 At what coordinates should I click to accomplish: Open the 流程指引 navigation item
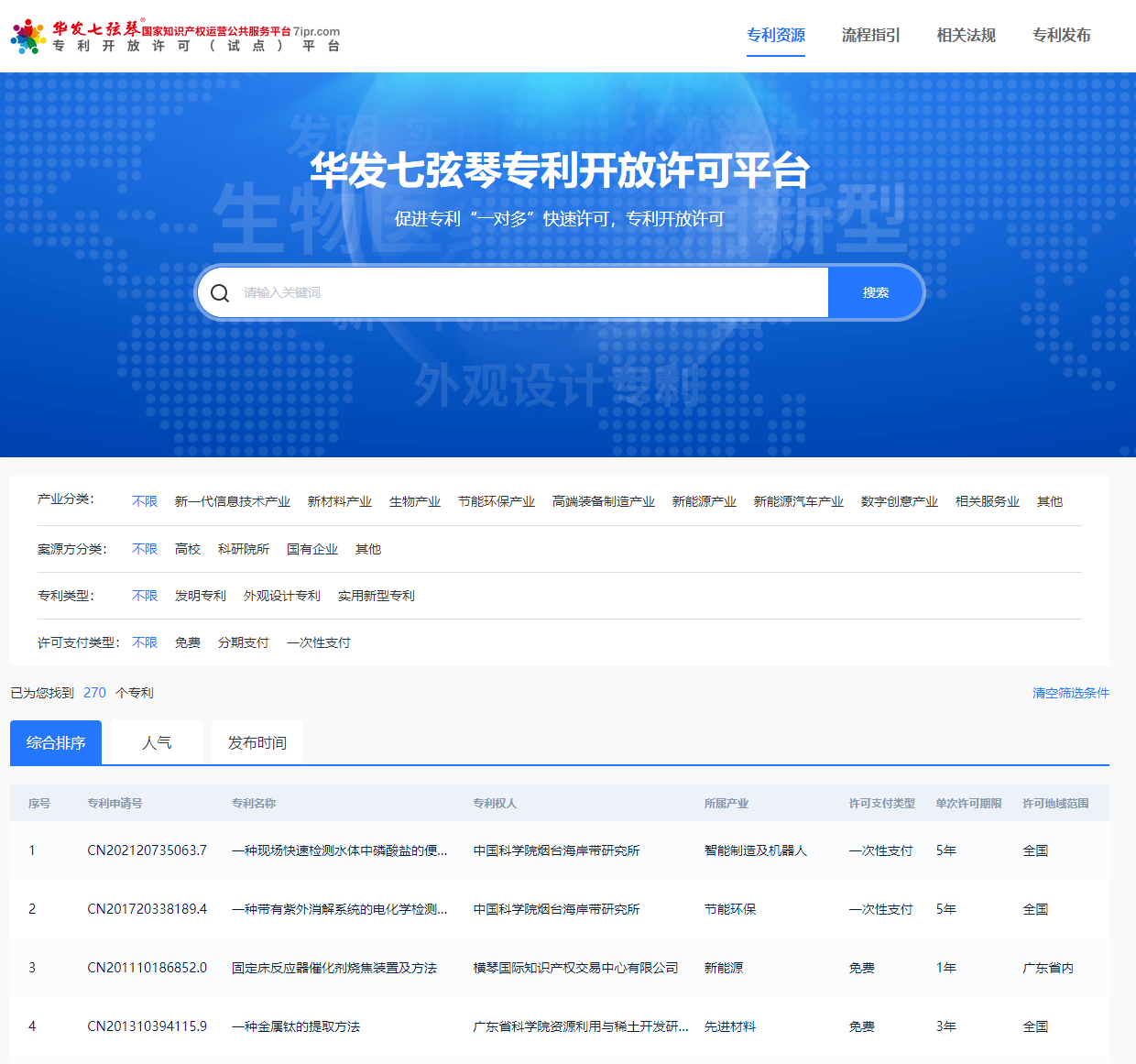870,36
